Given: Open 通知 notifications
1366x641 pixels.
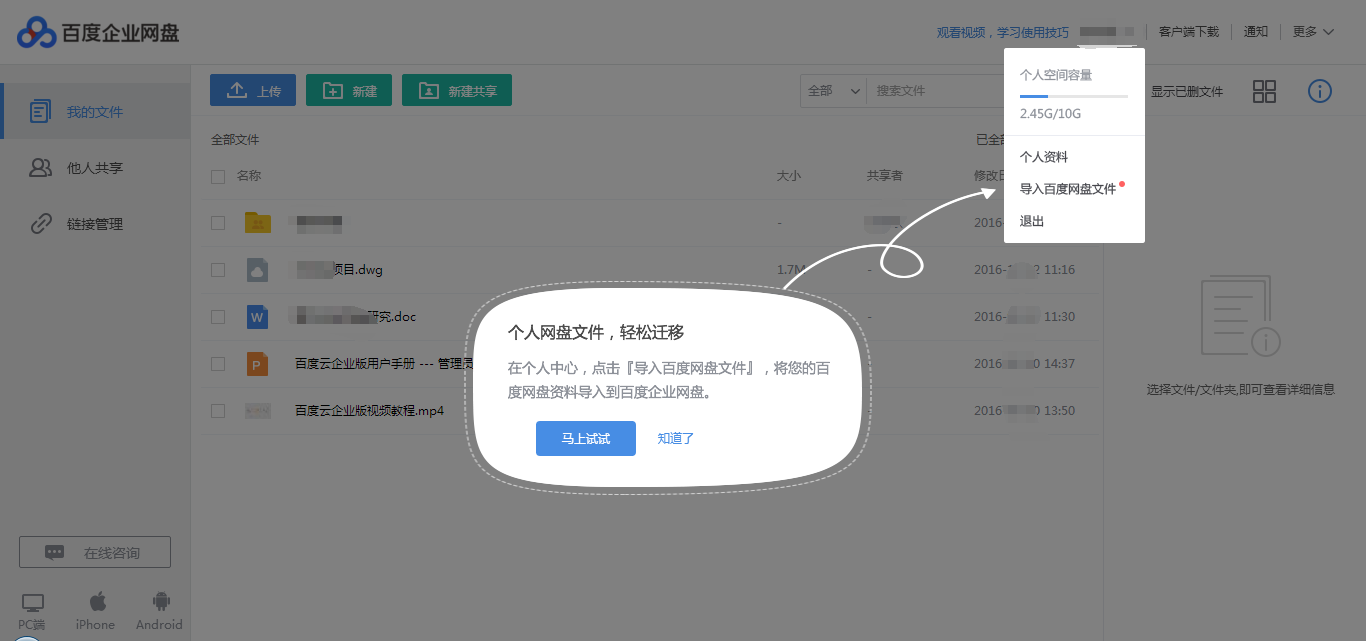Looking at the screenshot, I should (x=1256, y=32).
